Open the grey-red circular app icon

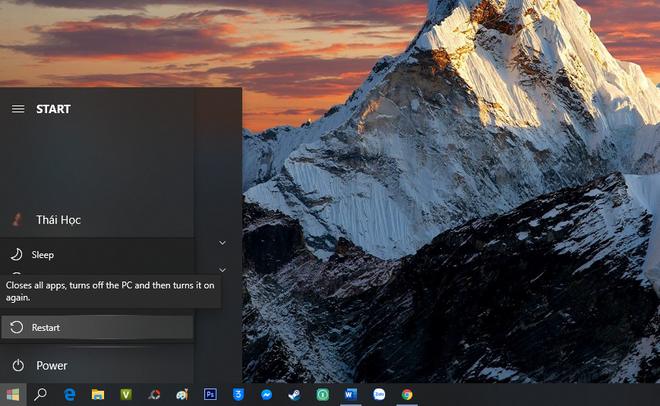[x=154, y=395]
